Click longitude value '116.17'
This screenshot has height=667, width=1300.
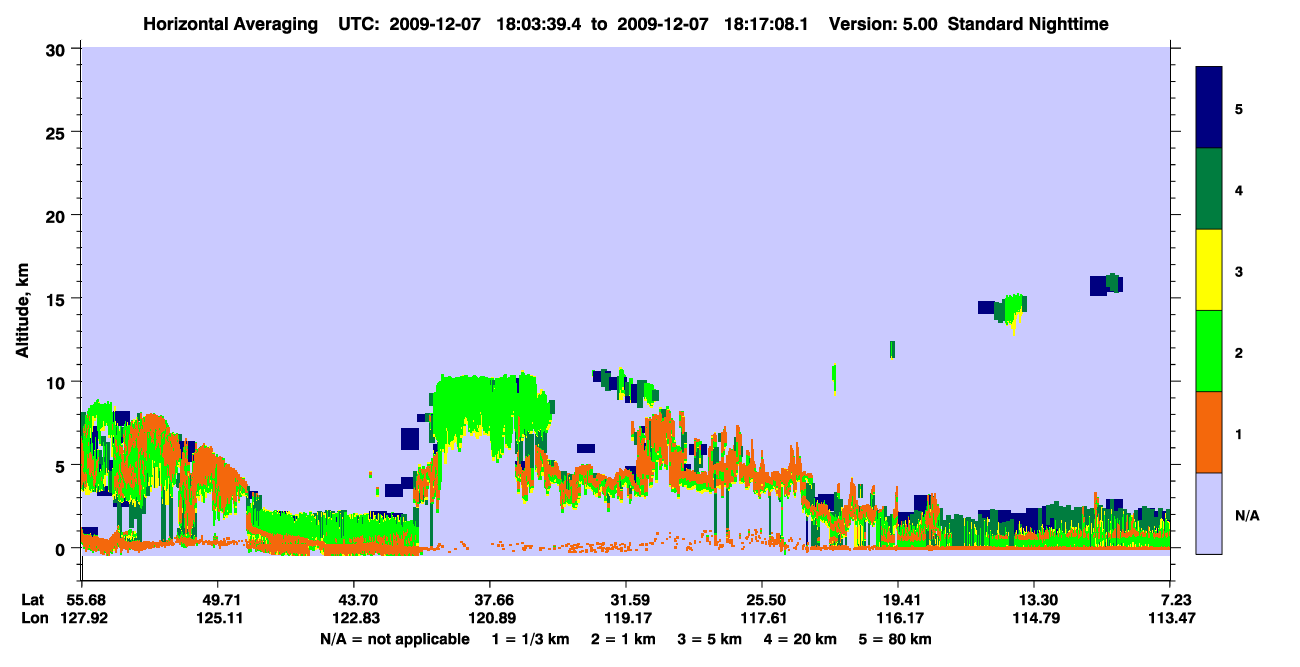click(x=898, y=618)
